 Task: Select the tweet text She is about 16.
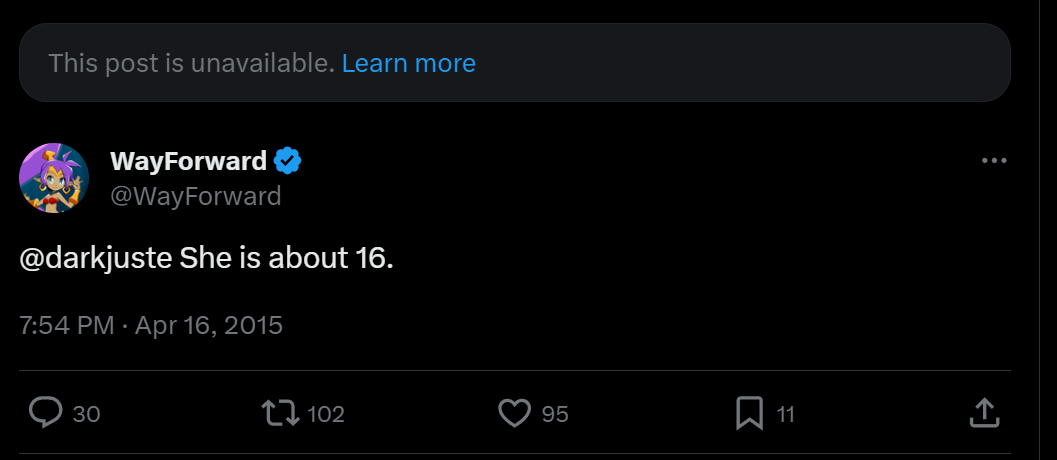(x=286, y=259)
